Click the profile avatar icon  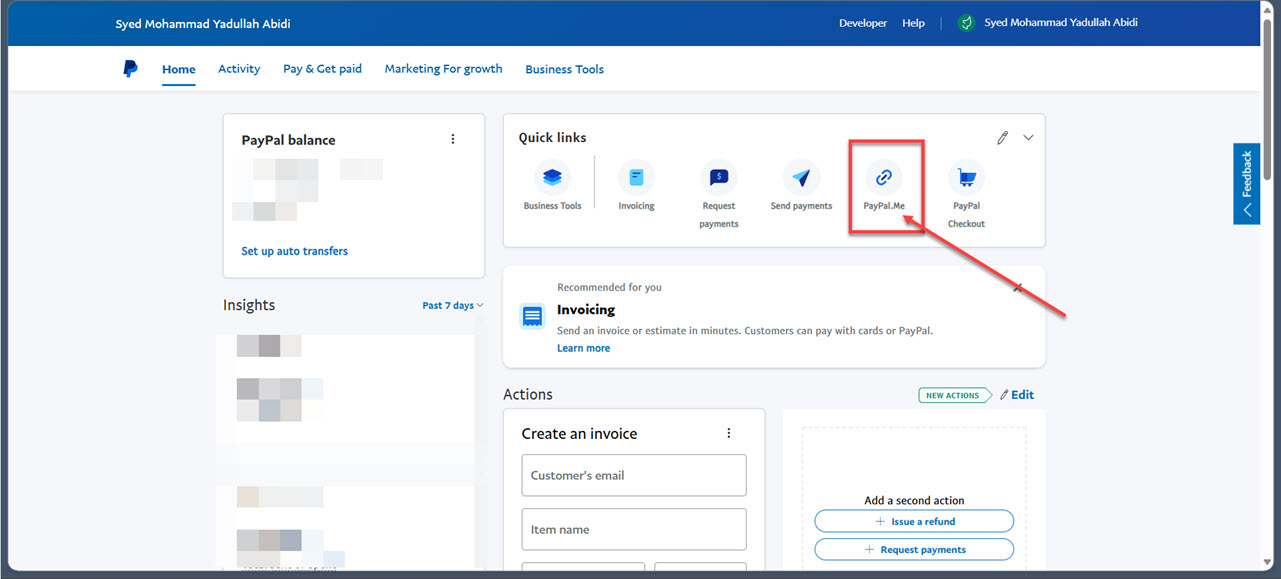(966, 23)
